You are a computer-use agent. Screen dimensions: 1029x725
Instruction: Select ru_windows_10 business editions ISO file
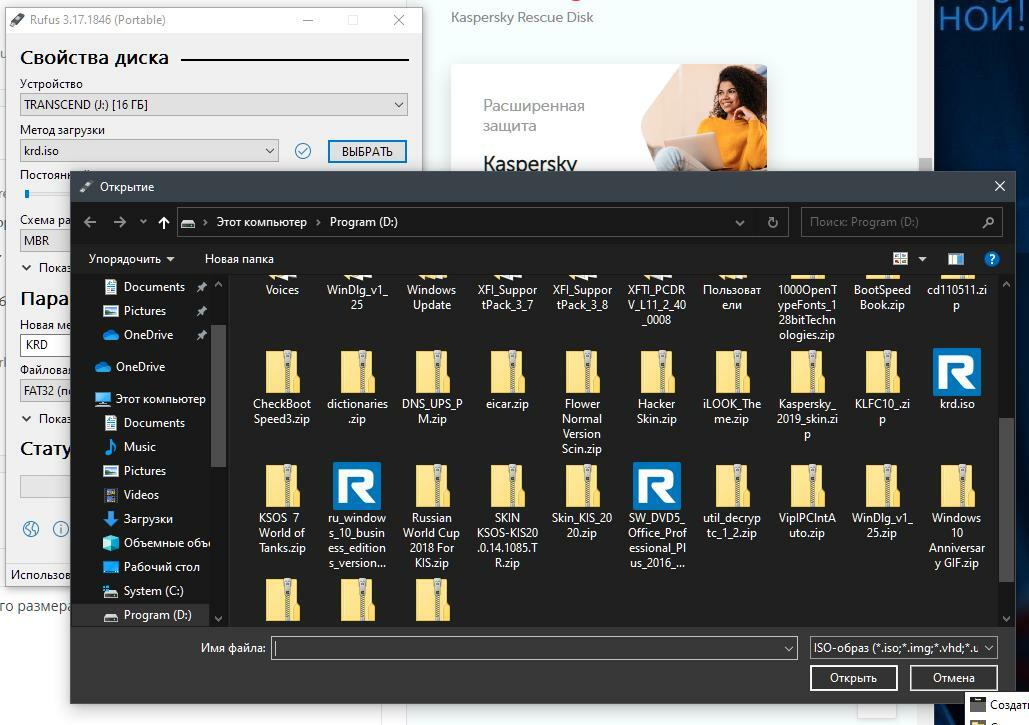coord(357,488)
